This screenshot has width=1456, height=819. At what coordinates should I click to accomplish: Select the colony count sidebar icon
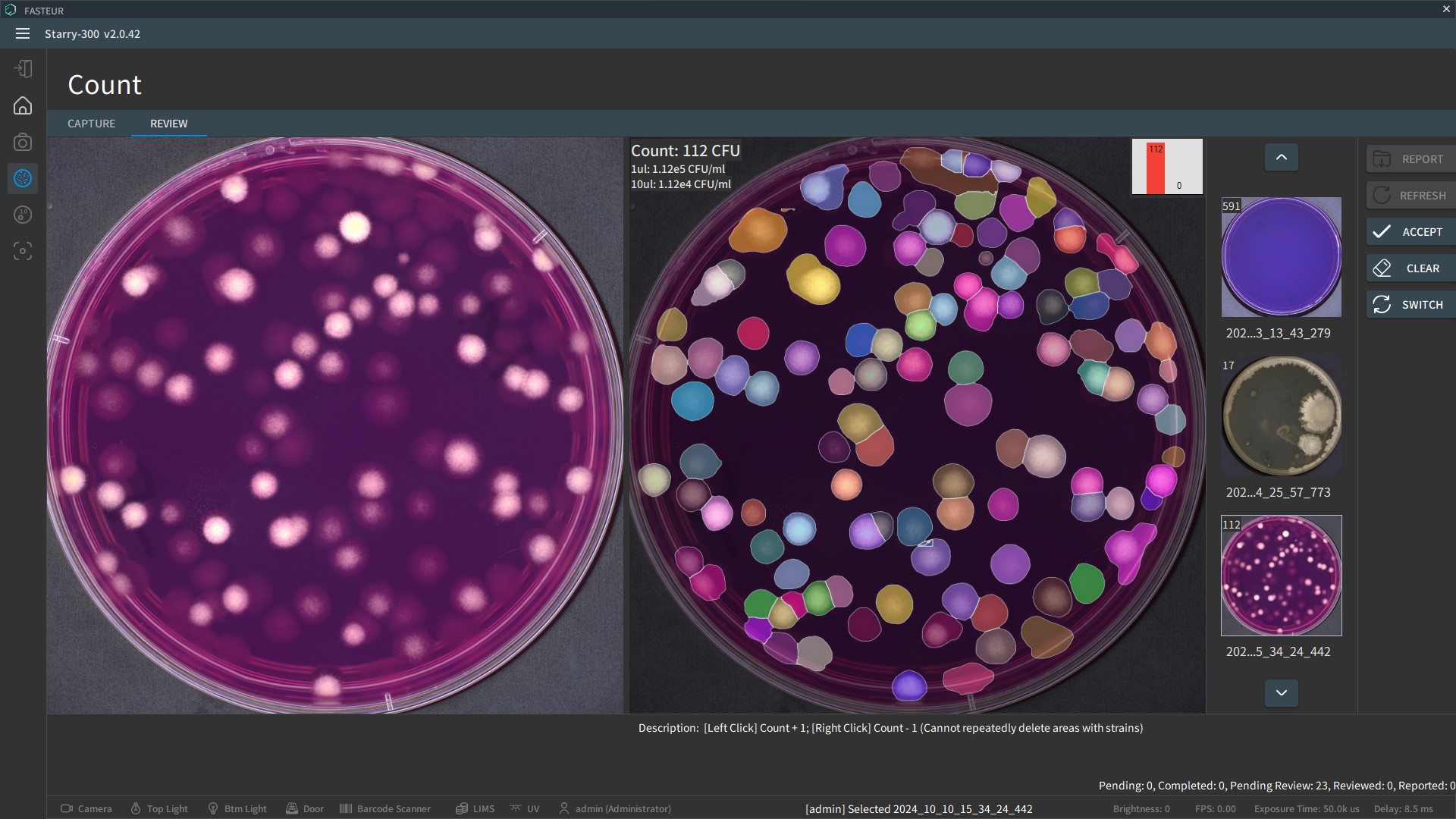click(x=23, y=178)
